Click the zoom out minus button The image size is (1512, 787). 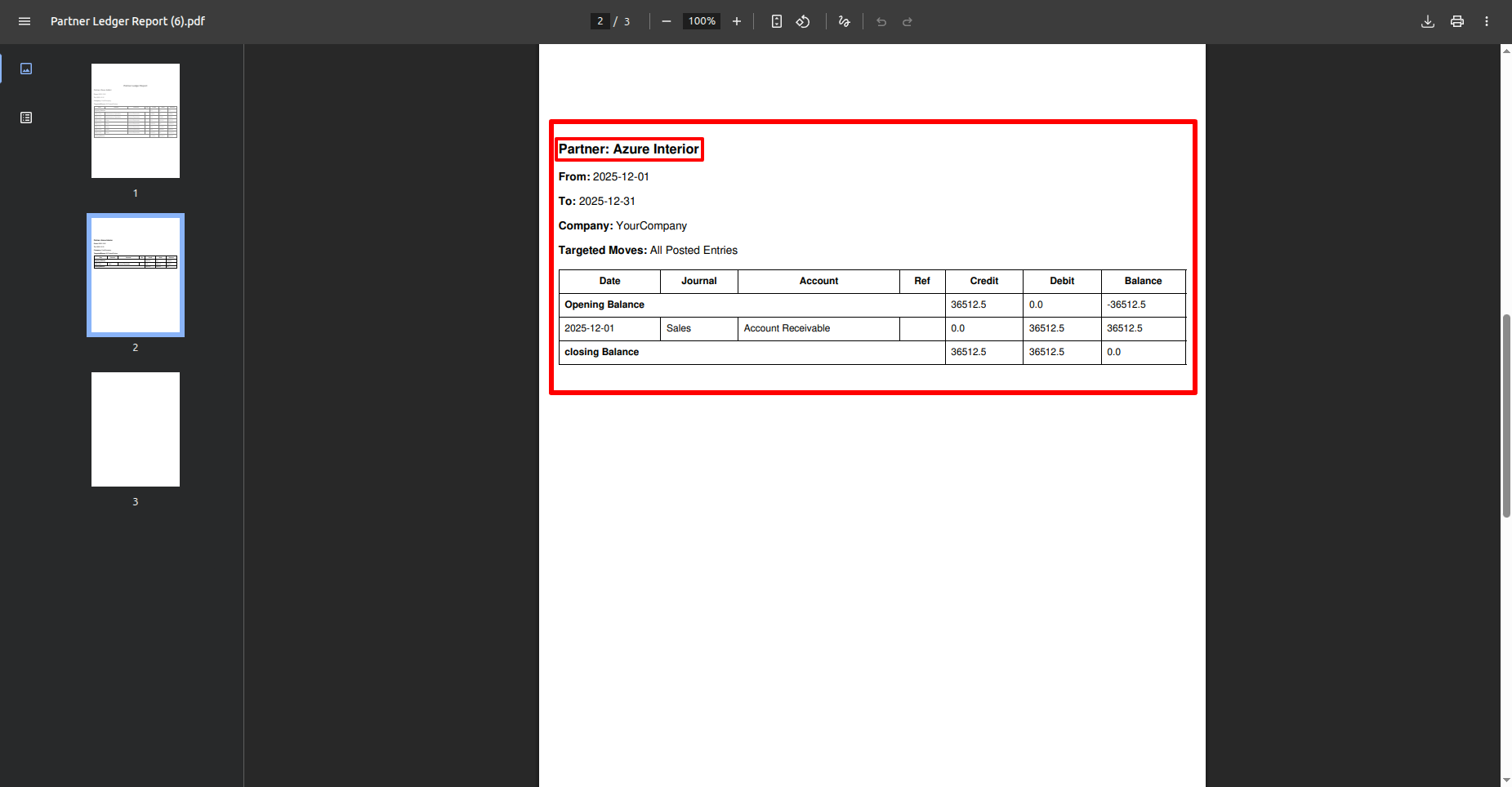(x=667, y=21)
